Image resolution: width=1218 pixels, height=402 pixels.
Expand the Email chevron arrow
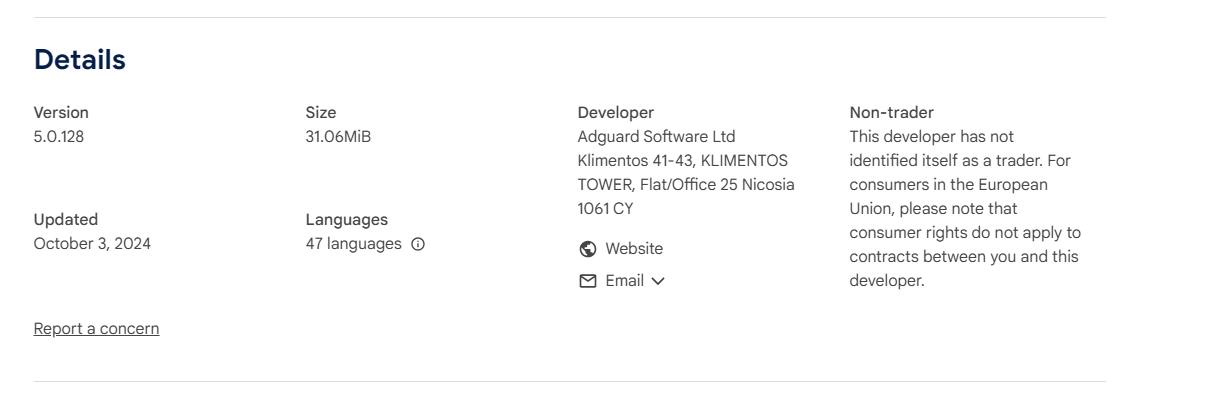pos(658,281)
